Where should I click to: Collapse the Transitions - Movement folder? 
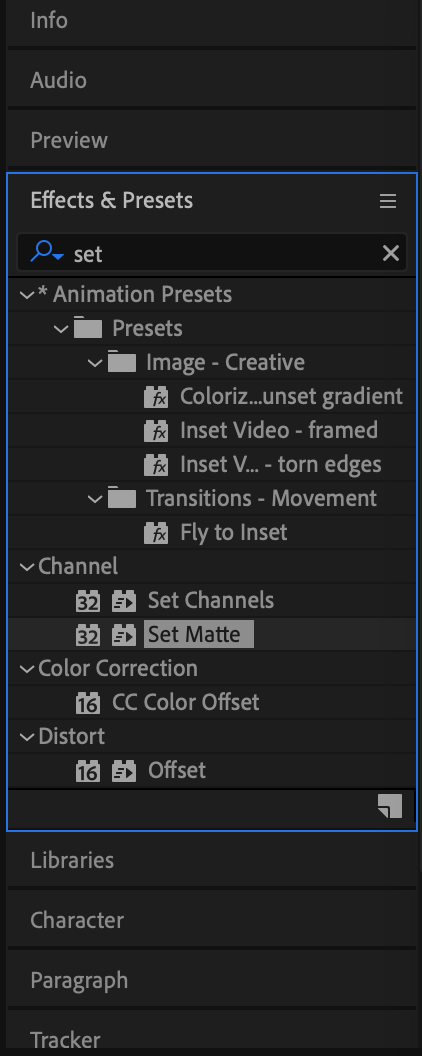[x=96, y=499]
